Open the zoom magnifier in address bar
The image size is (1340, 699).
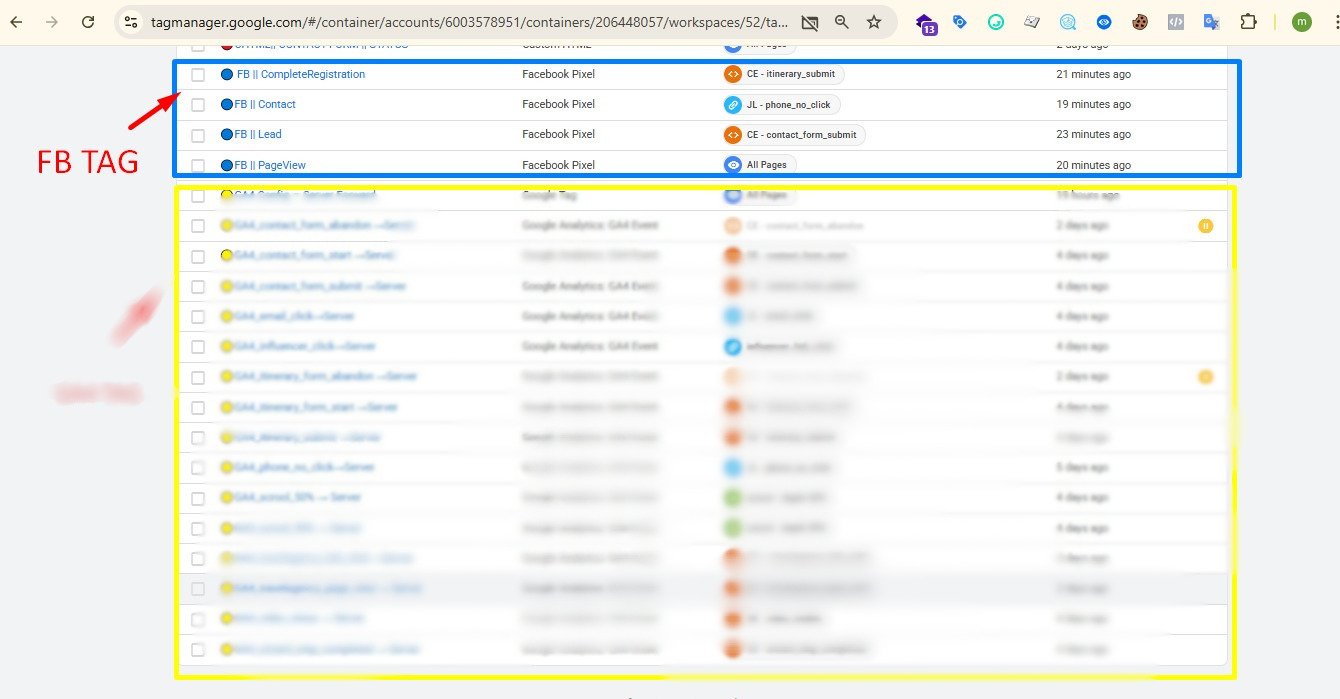(x=842, y=22)
